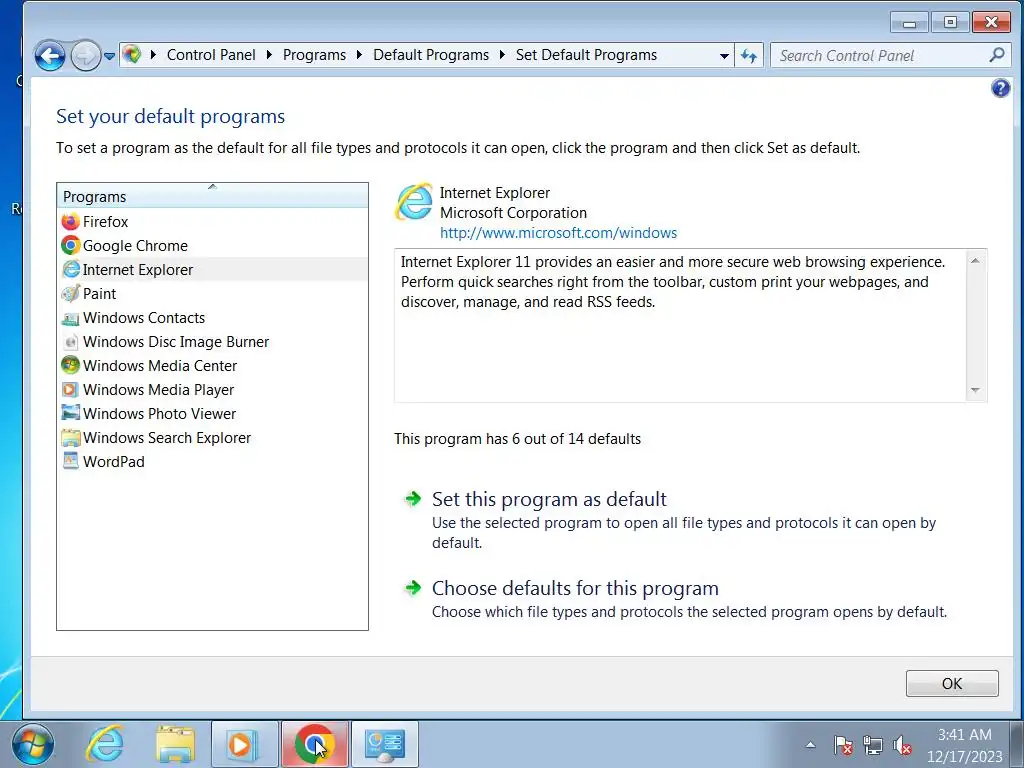Launch Windows Media Player from the taskbar

pyautogui.click(x=244, y=744)
